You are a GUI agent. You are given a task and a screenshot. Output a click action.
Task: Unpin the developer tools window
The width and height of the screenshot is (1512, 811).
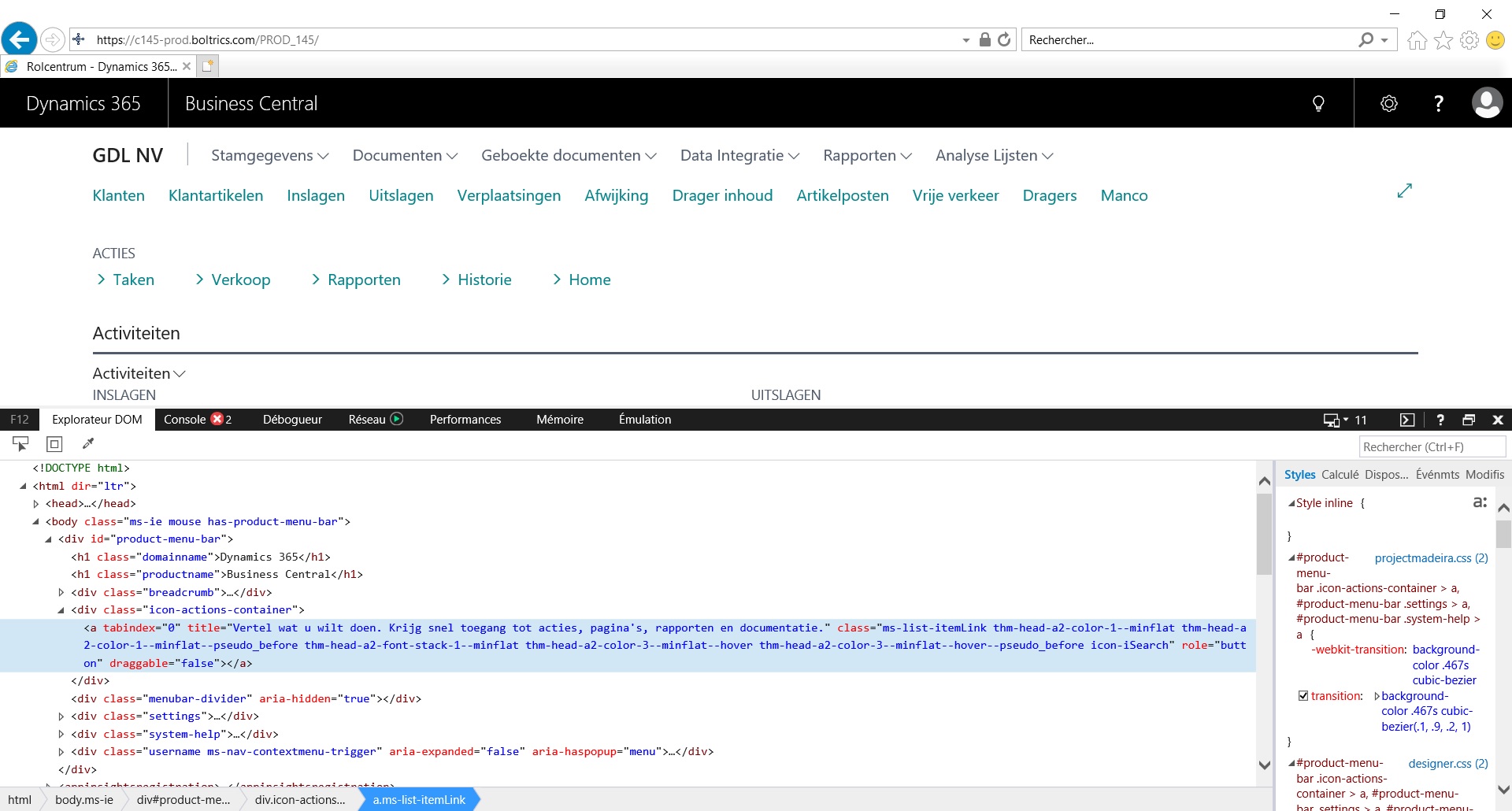click(x=1469, y=420)
